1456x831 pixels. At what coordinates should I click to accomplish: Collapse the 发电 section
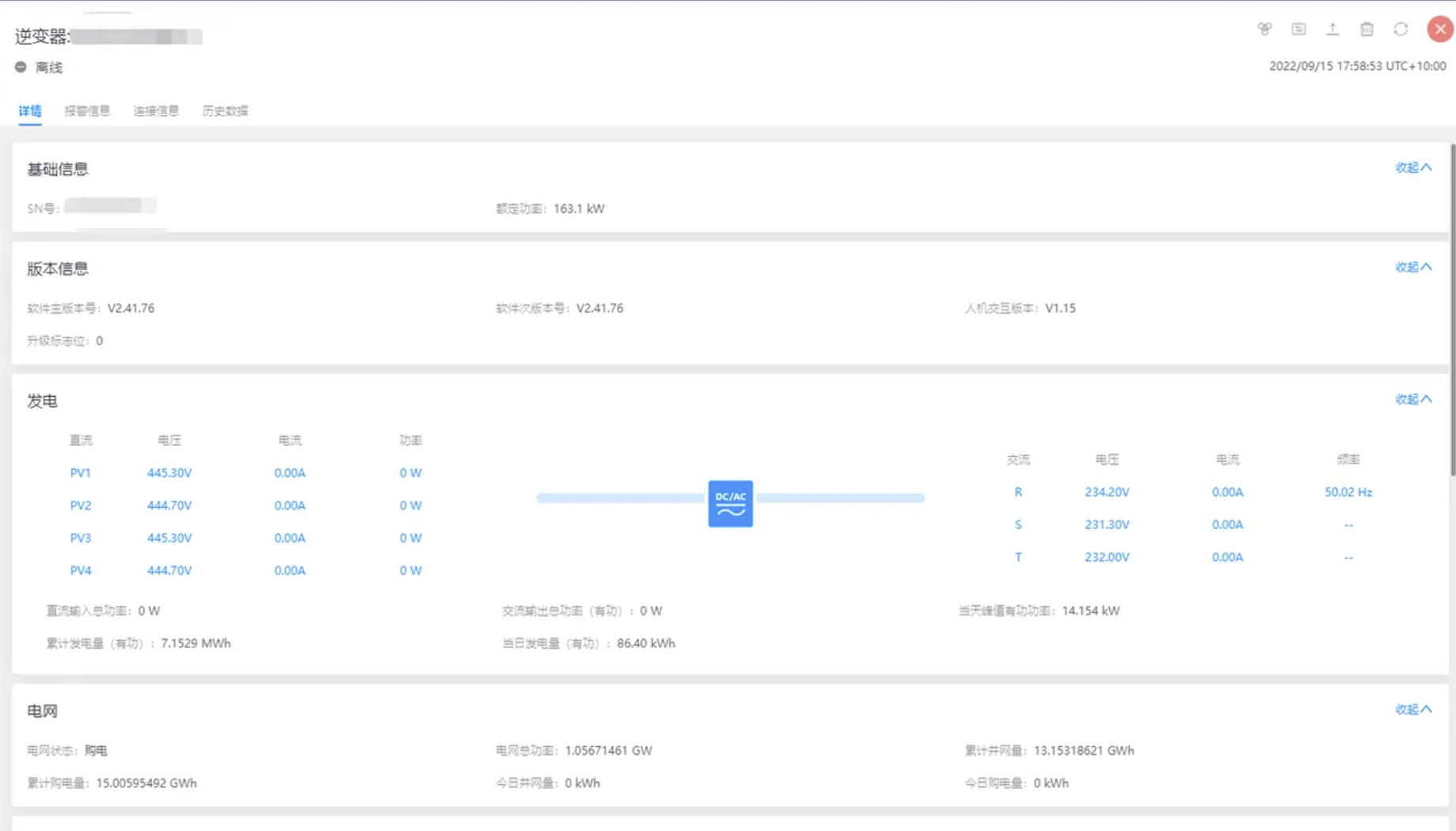(x=1413, y=399)
